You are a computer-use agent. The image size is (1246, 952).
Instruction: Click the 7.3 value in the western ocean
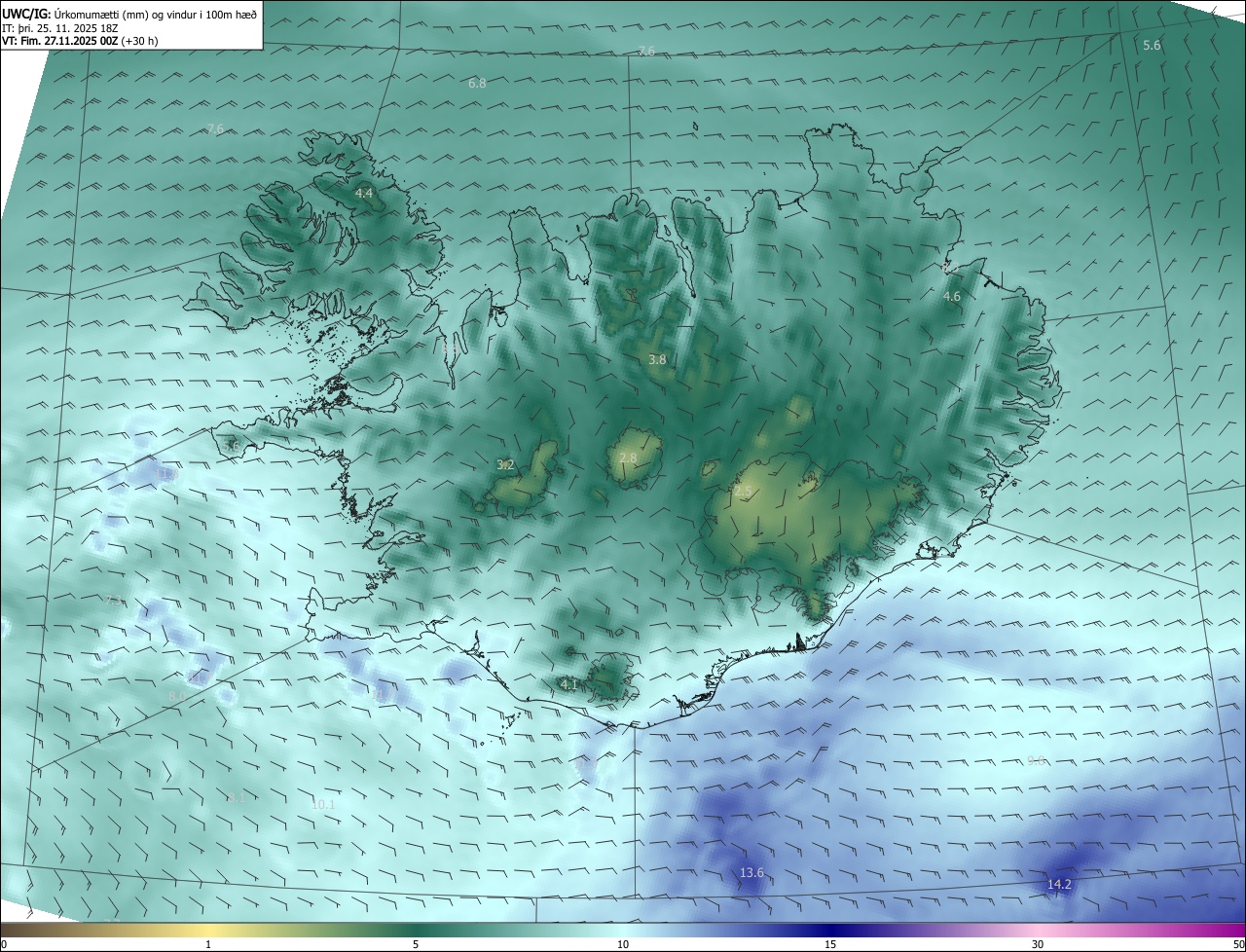[x=114, y=601]
